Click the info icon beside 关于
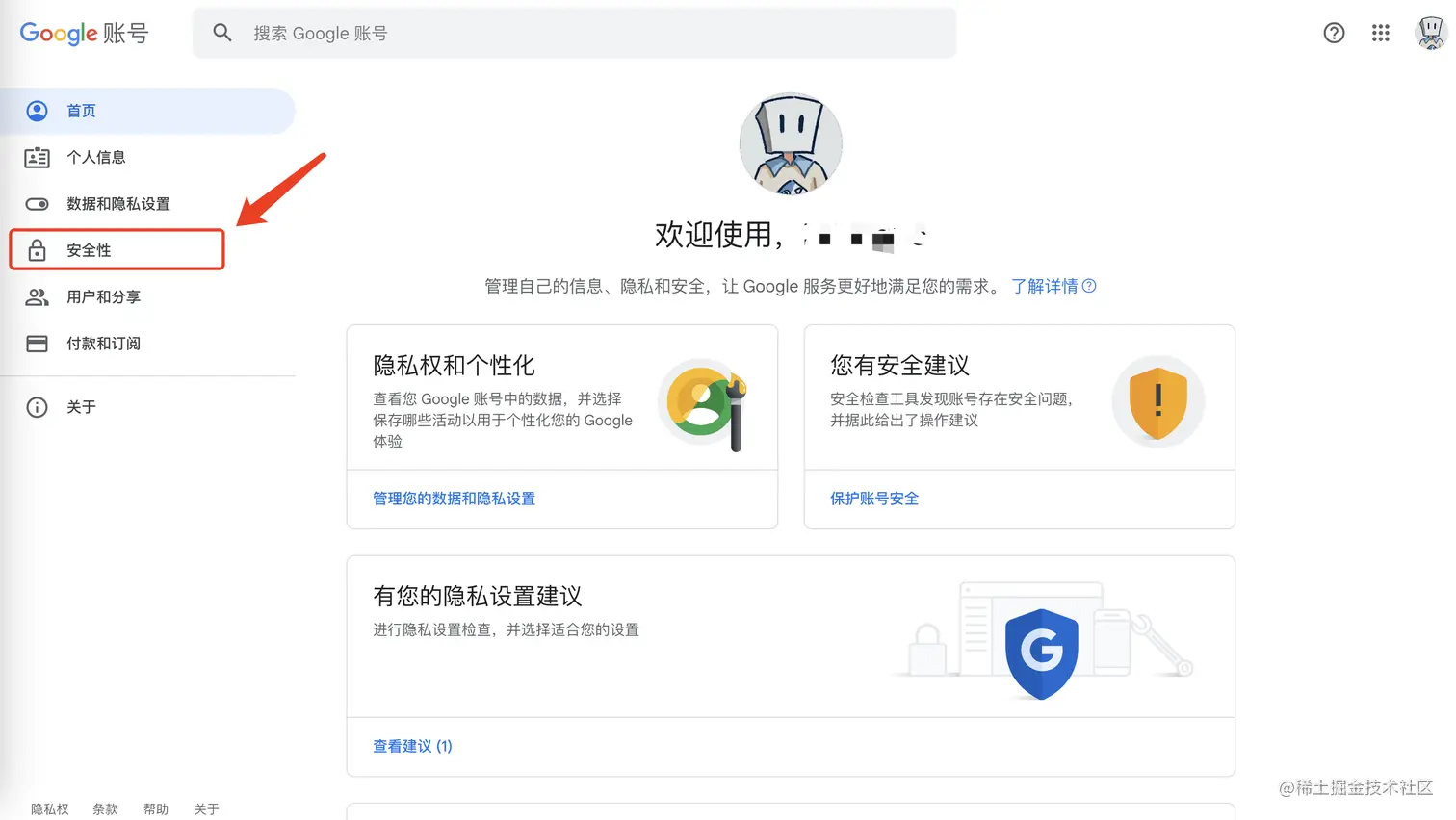Viewport: 1456px width, 820px height. [x=37, y=407]
